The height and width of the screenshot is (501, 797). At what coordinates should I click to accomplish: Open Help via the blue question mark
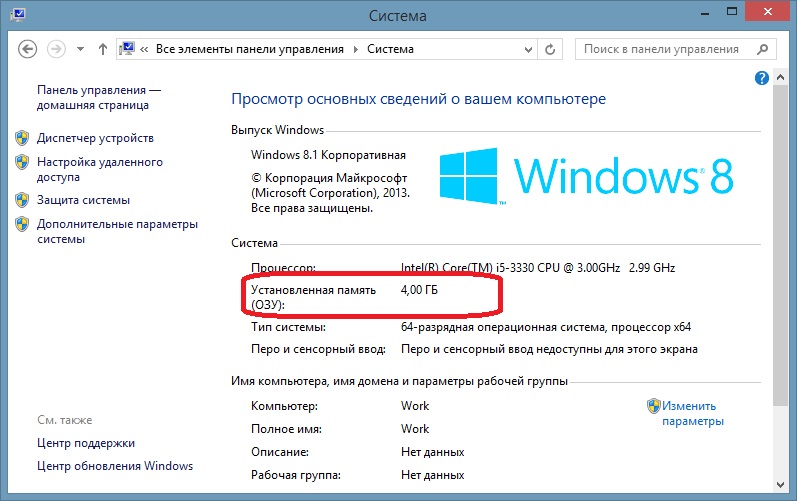pyautogui.click(x=761, y=77)
